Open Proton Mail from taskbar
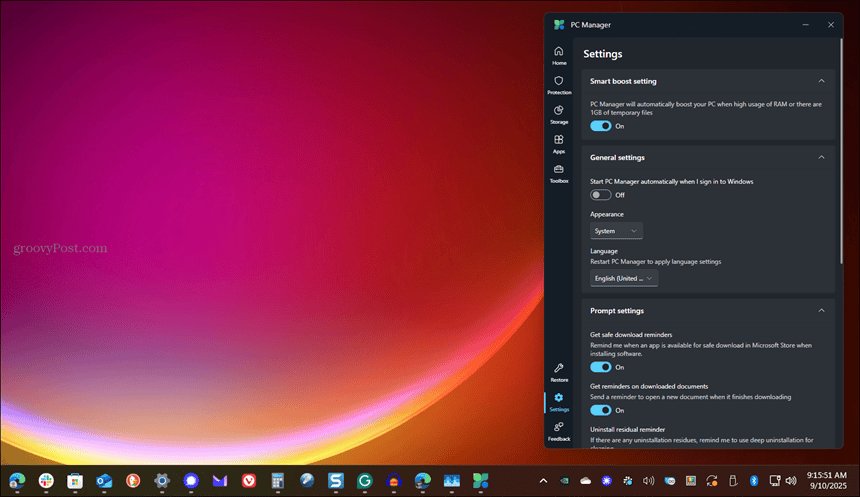 (220, 481)
